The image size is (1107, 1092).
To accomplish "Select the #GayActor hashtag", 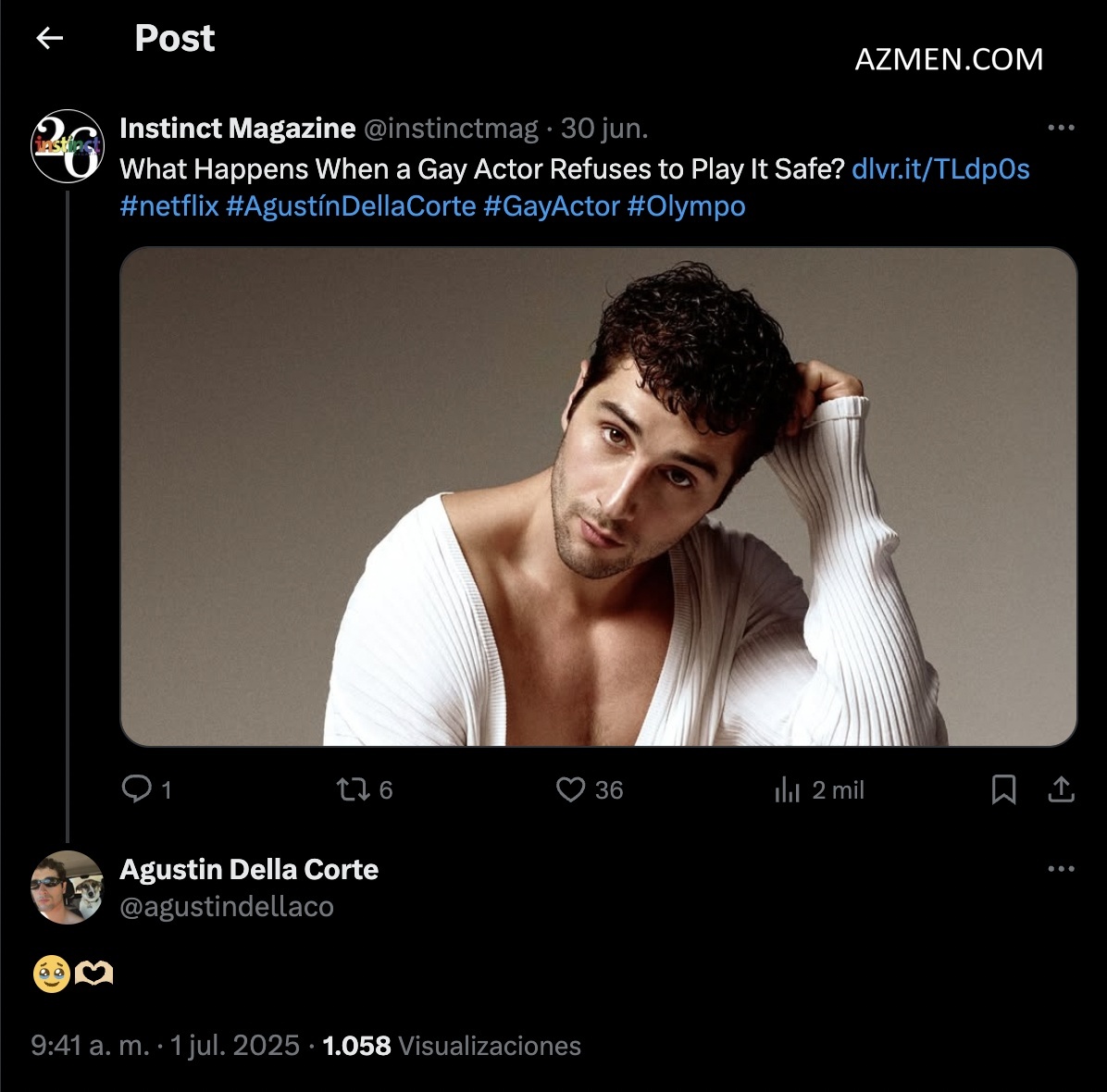I will [x=551, y=205].
